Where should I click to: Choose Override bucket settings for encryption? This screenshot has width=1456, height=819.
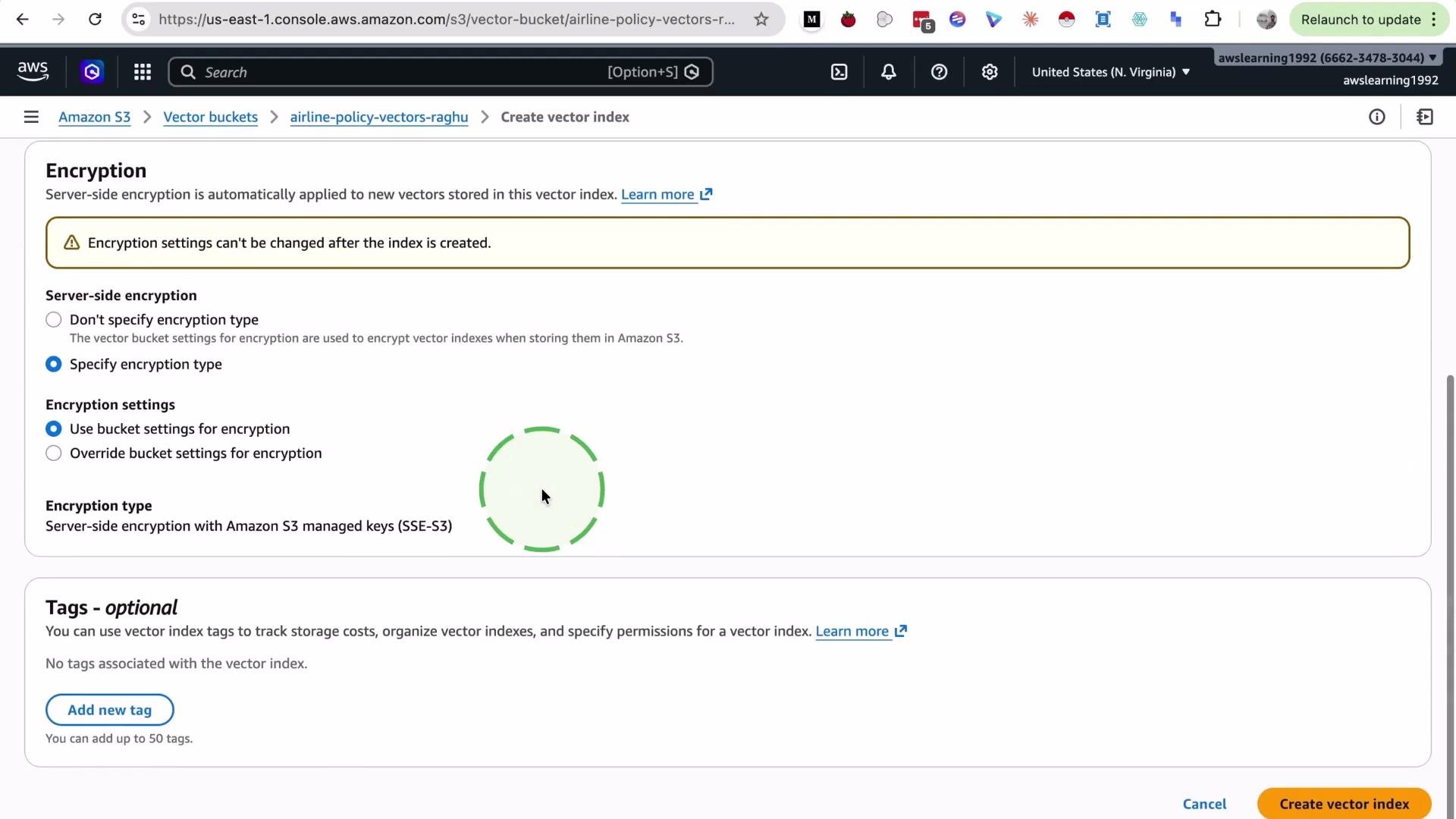(x=54, y=453)
